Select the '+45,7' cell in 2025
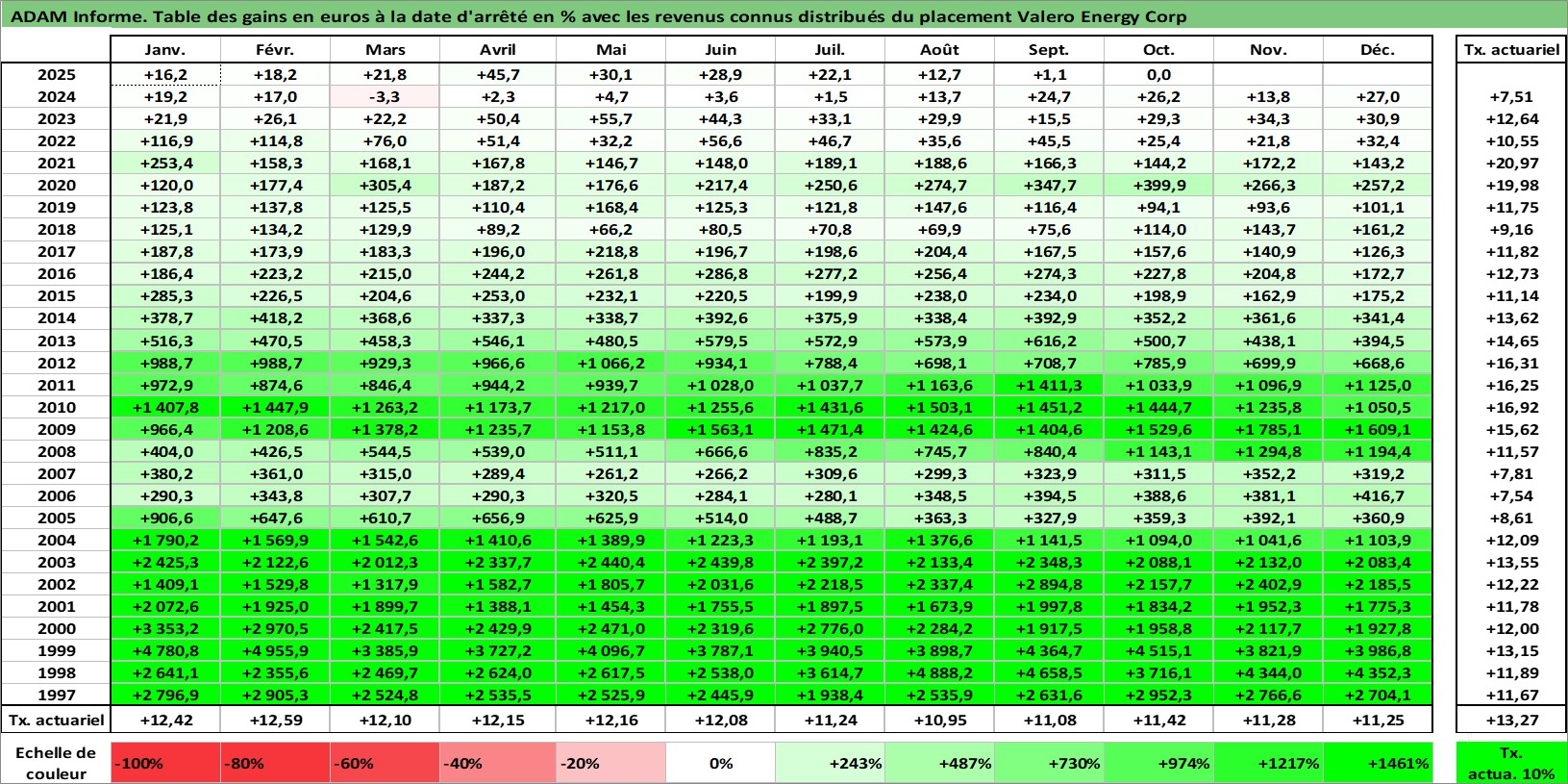 click(498, 75)
